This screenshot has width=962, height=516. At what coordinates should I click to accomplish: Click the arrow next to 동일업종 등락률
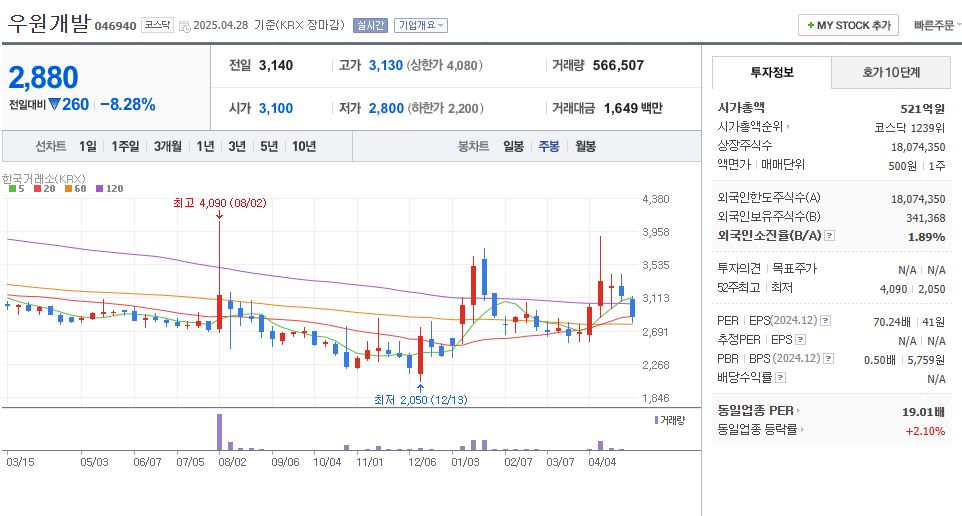point(802,429)
